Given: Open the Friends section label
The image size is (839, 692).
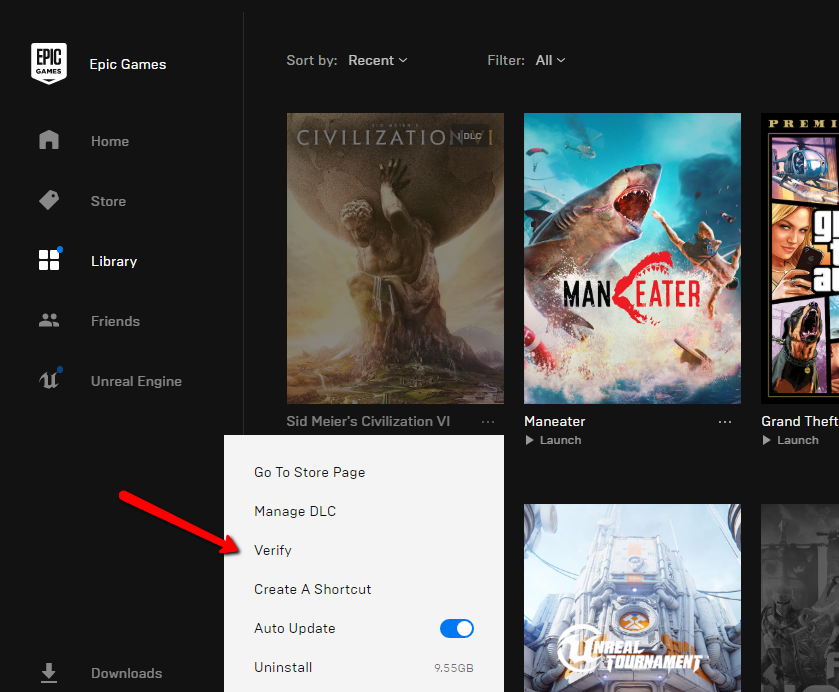Looking at the screenshot, I should coord(115,321).
